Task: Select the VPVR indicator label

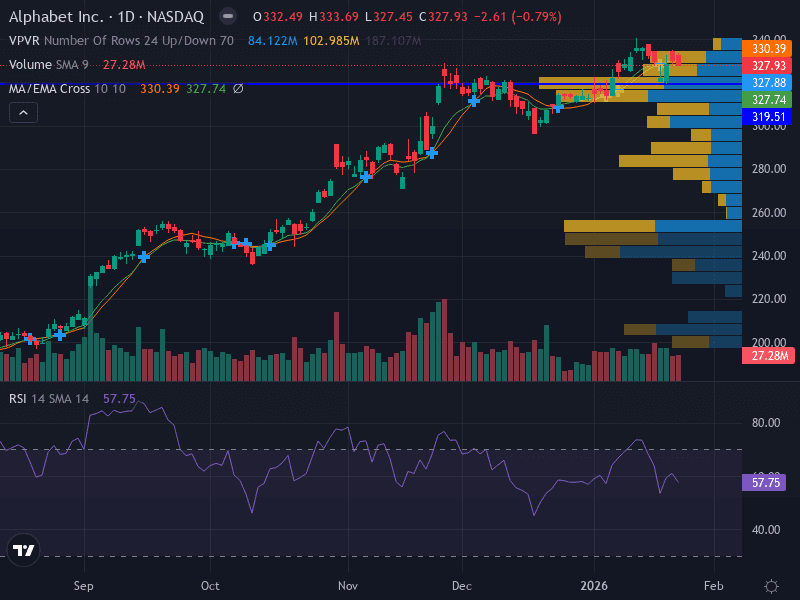Action: tap(121, 41)
